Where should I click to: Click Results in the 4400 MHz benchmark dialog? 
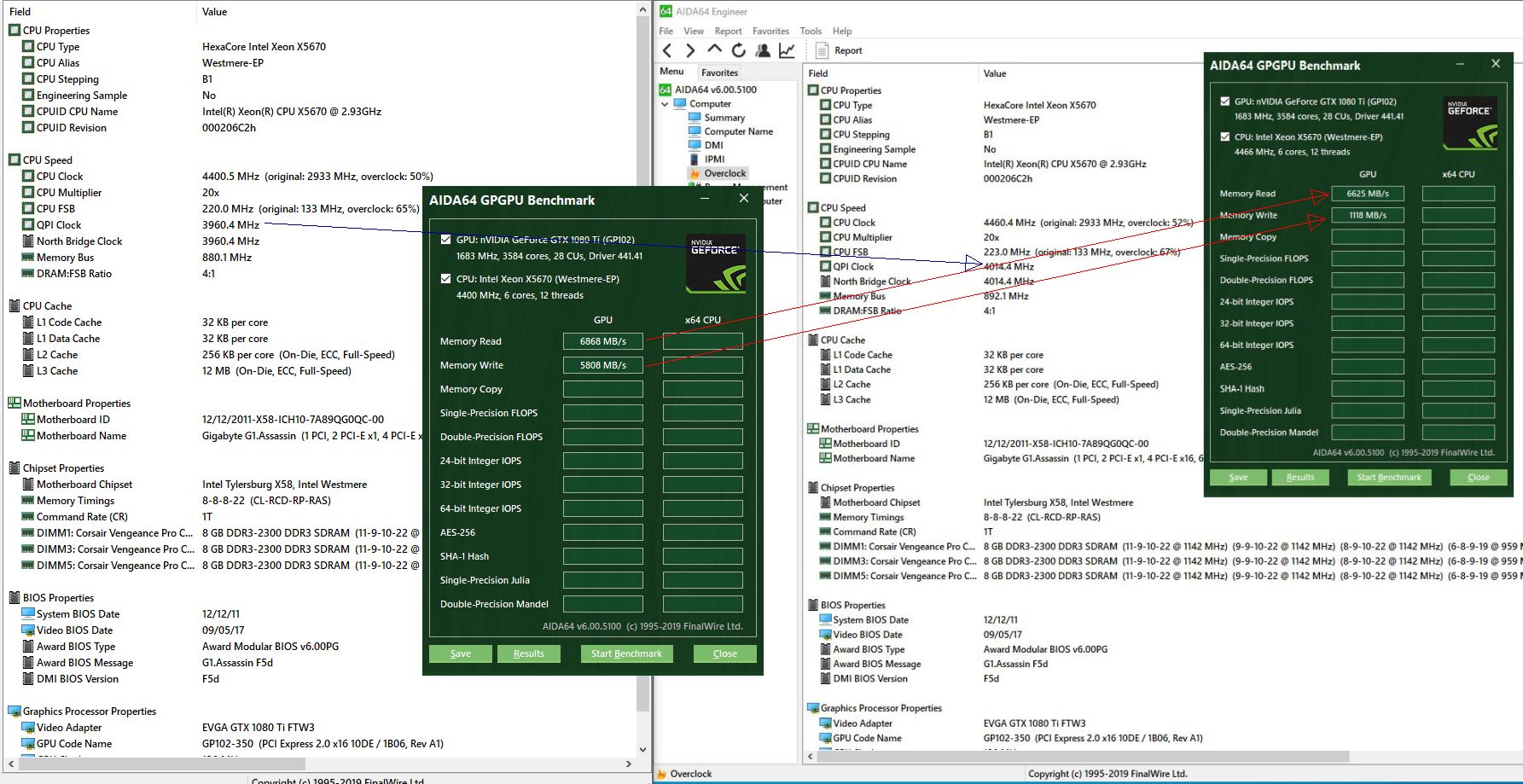[x=529, y=653]
